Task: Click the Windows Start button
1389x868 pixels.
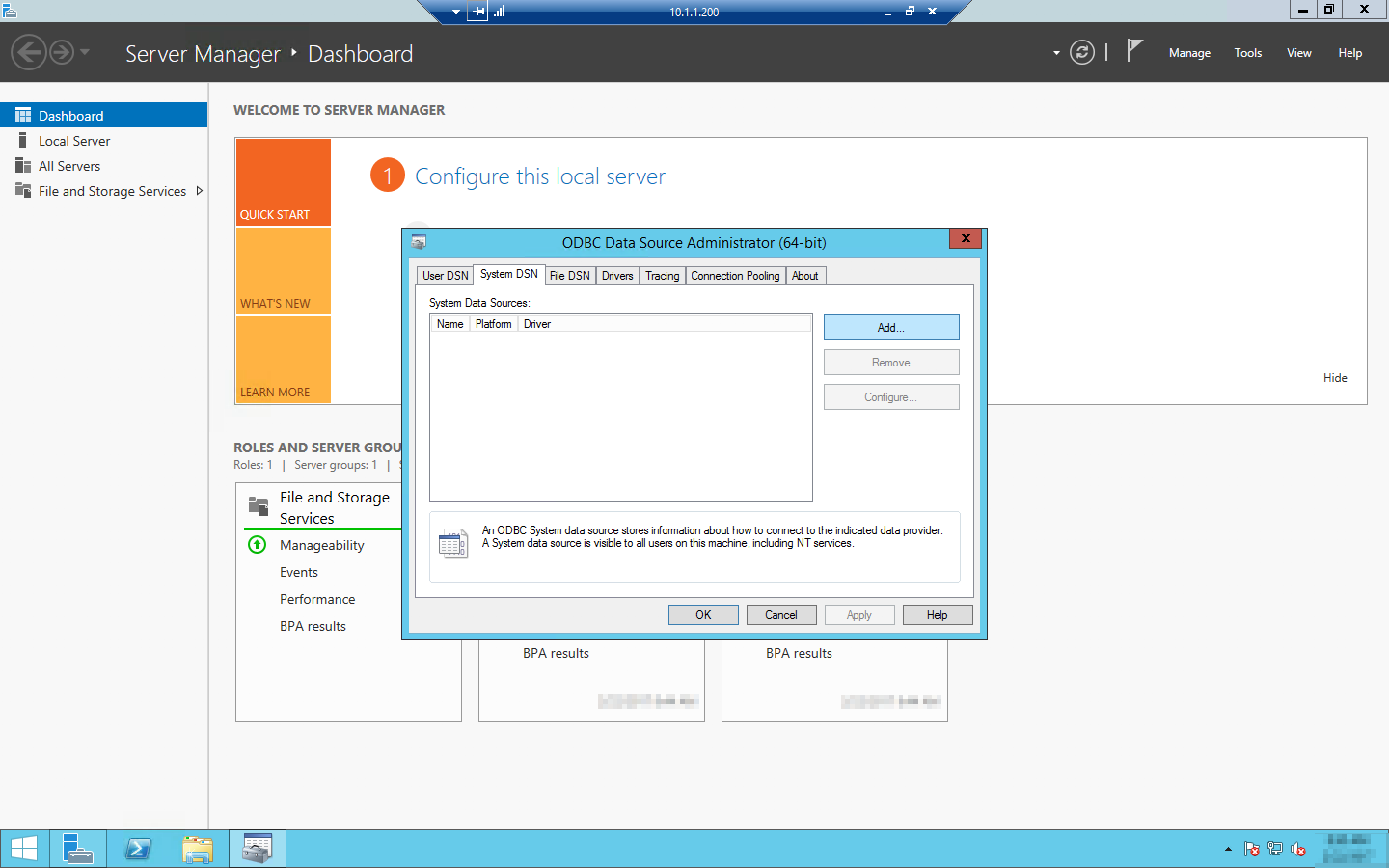Action: pos(24,849)
